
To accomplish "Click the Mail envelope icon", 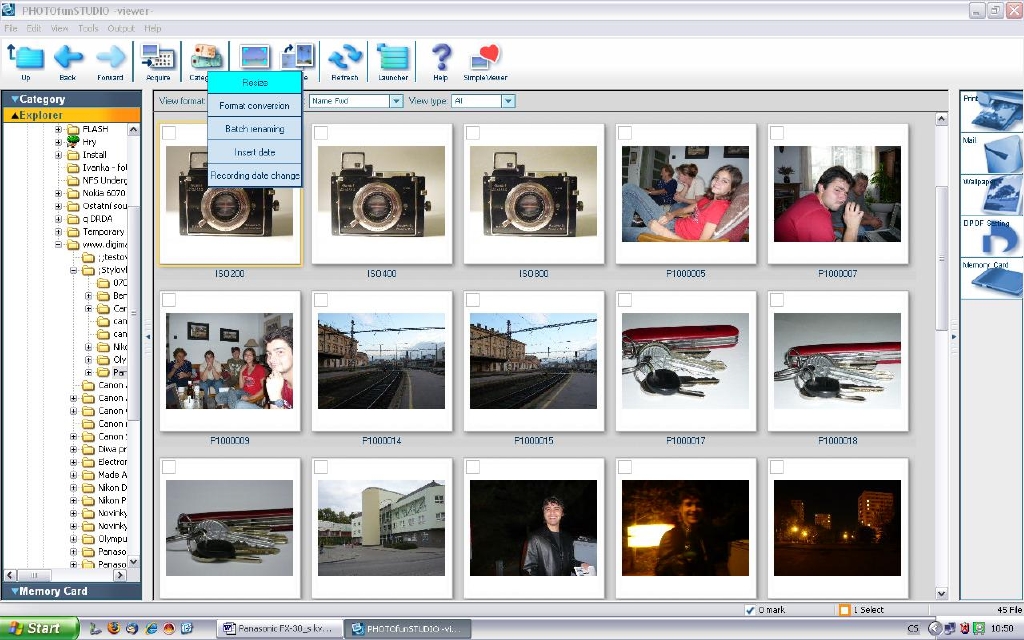I will click(x=991, y=154).
